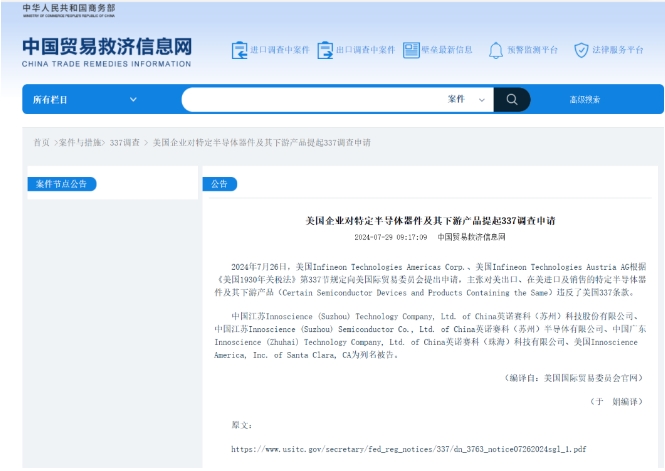Screen dimensions: 665x471
Task: Open 案件与措施 breadcrumb link
Action: coord(80,143)
